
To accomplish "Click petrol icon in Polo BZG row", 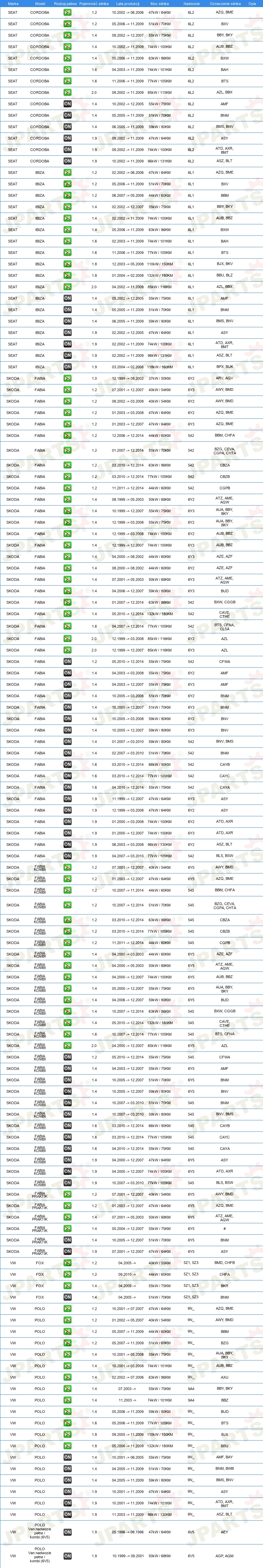I will coord(68,1343).
